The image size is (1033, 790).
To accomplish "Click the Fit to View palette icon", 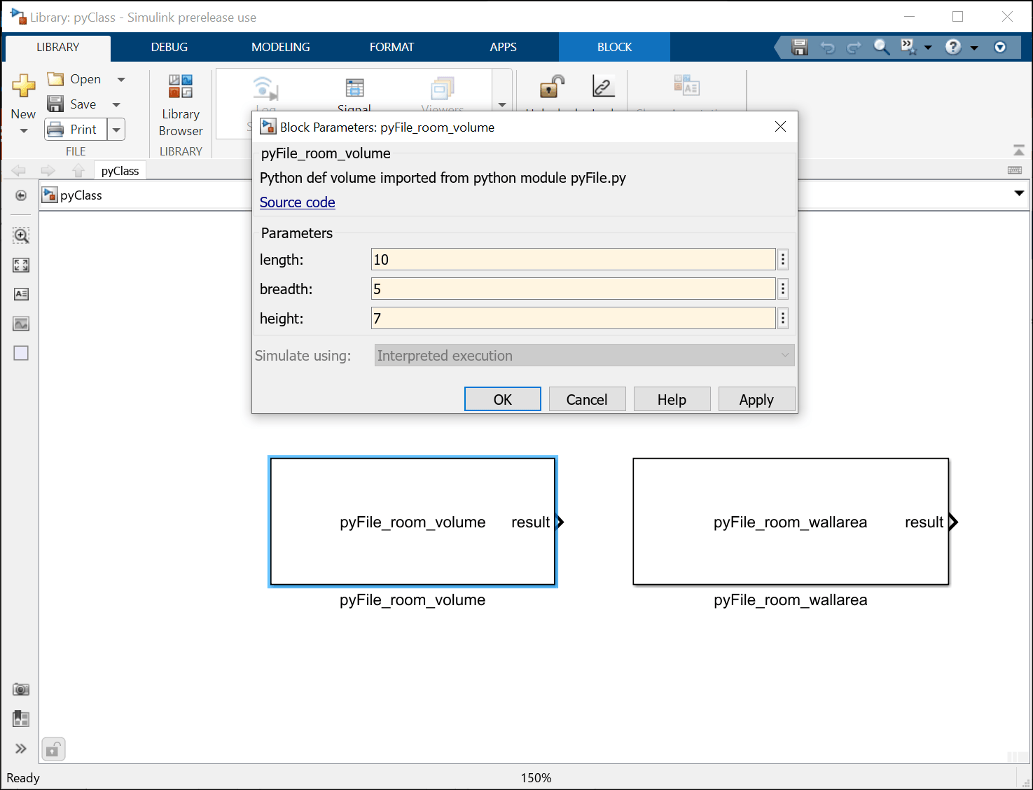I will click(x=21, y=266).
